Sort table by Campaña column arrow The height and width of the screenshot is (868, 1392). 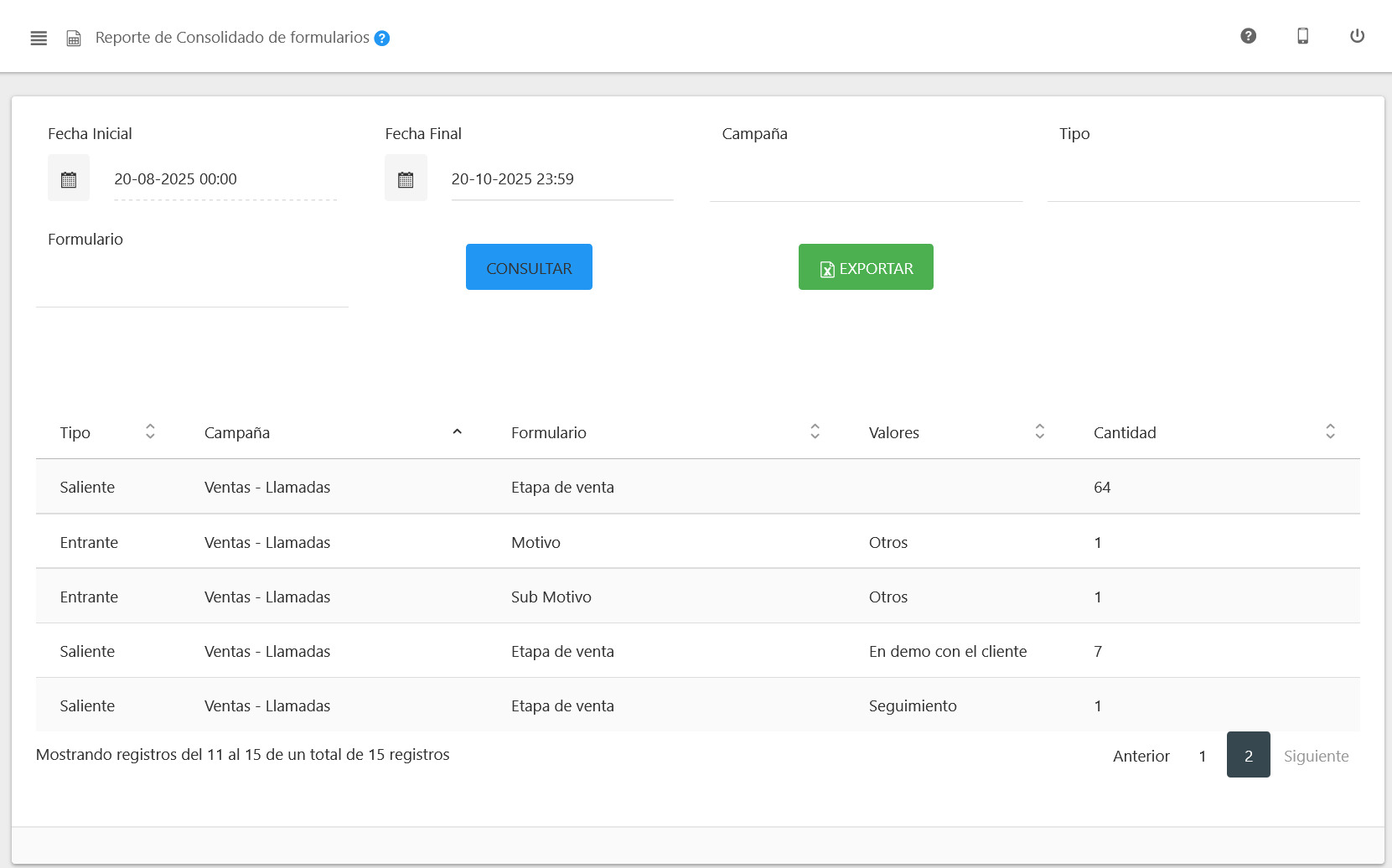[x=457, y=431]
